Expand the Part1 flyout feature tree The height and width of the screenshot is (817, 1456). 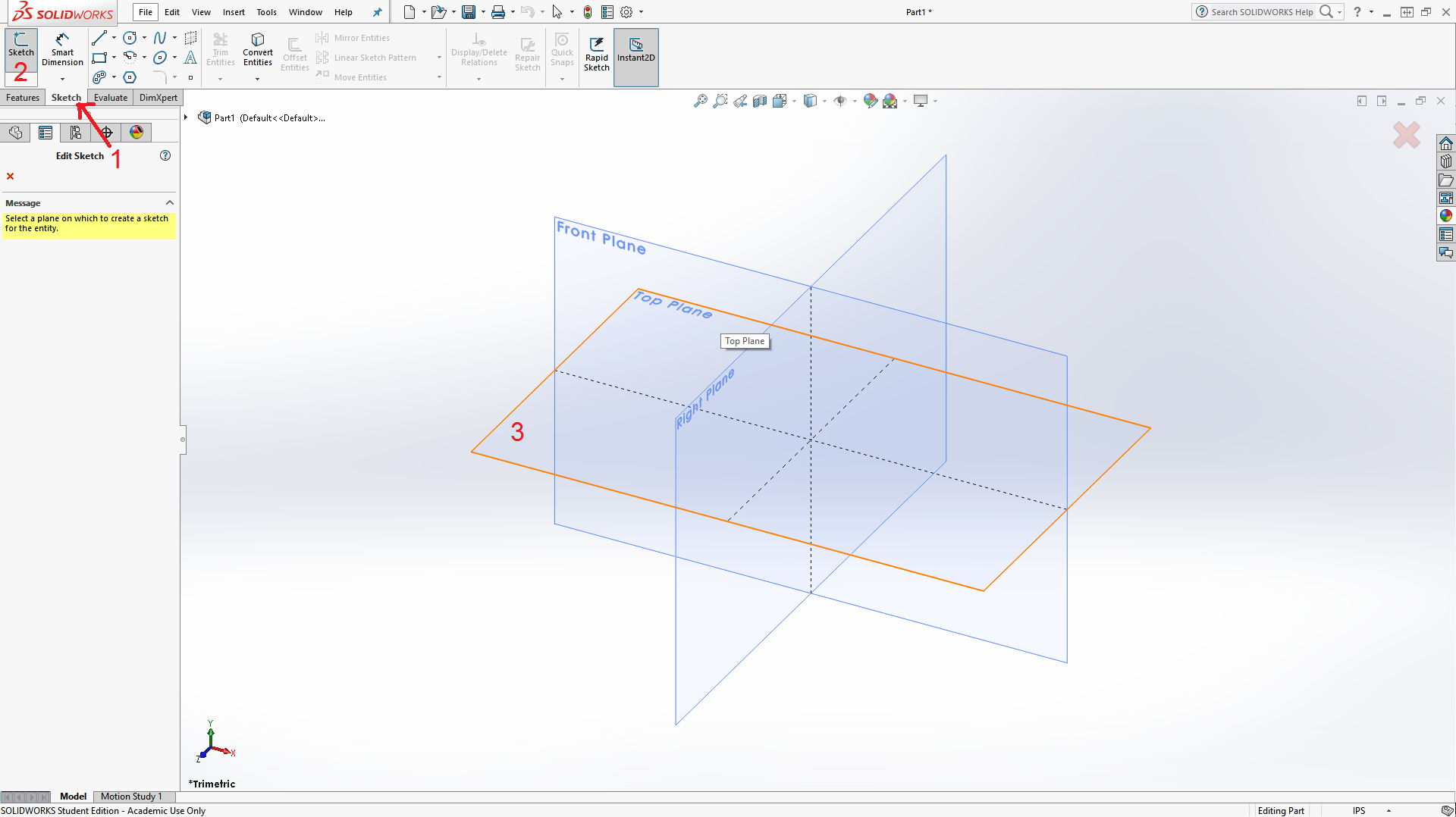click(185, 117)
